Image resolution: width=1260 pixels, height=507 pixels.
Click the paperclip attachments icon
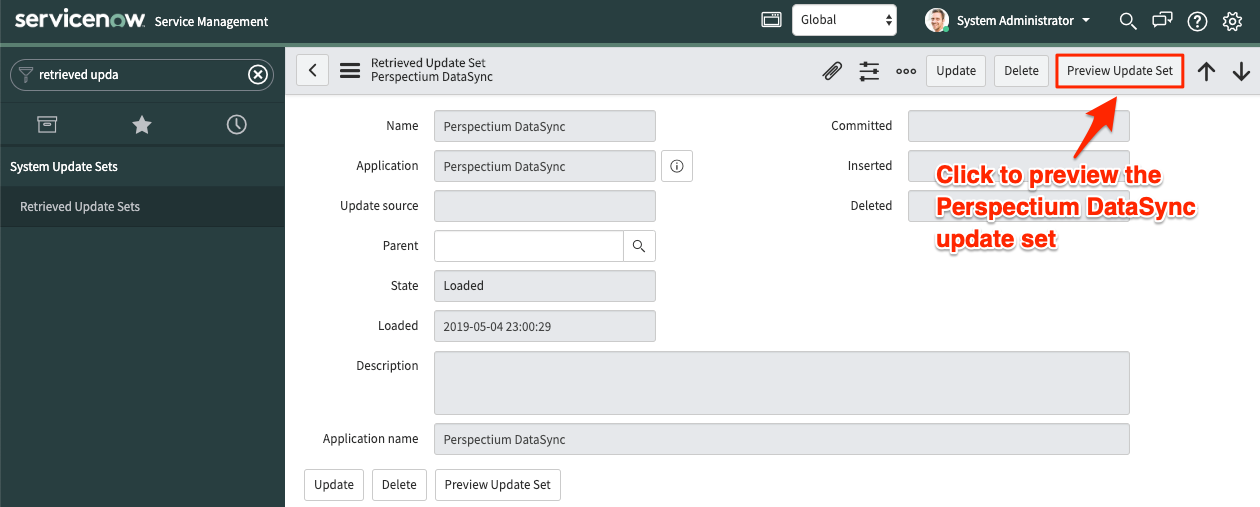point(832,71)
